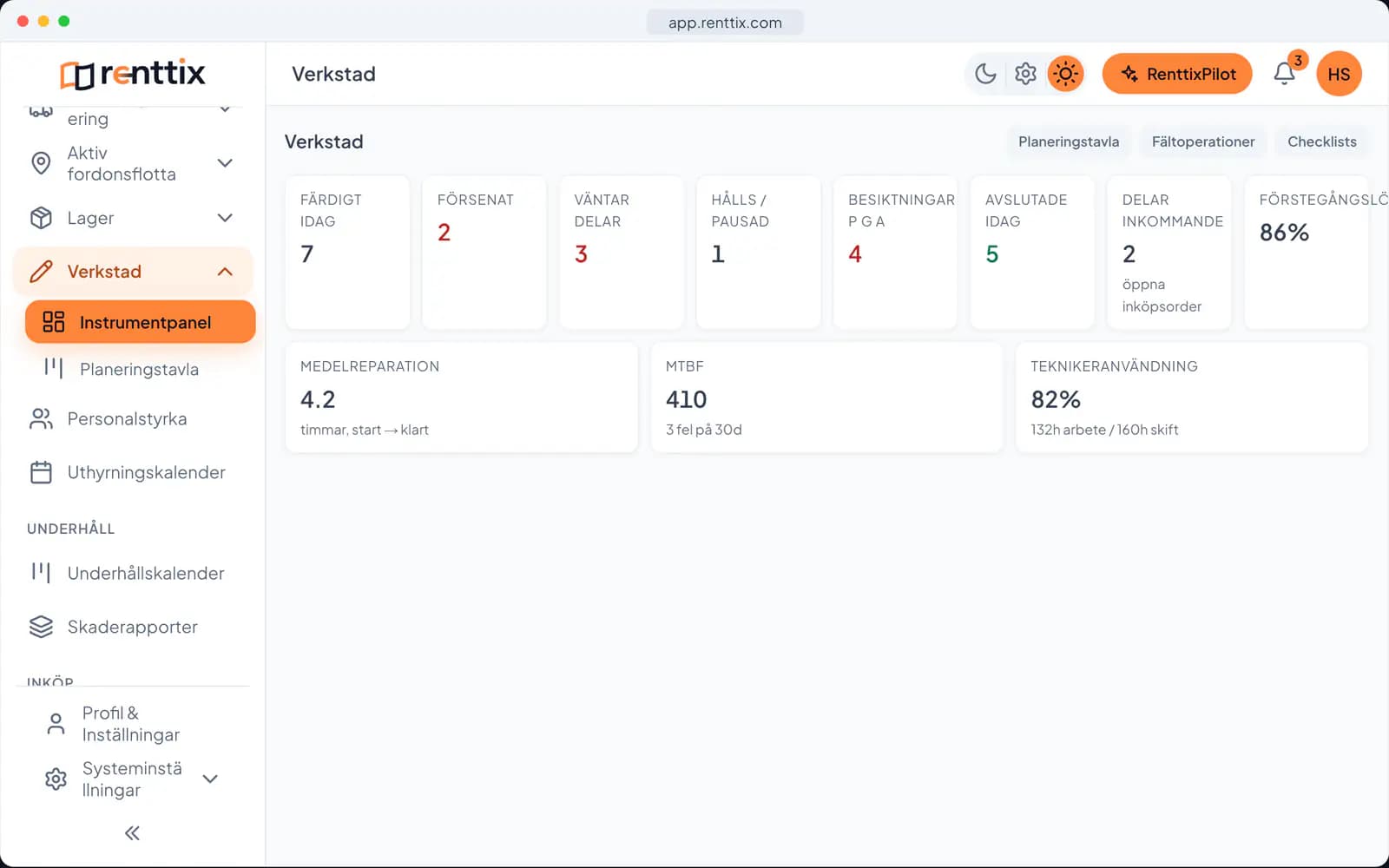Click the app.renttix.com address bar

tap(725, 23)
